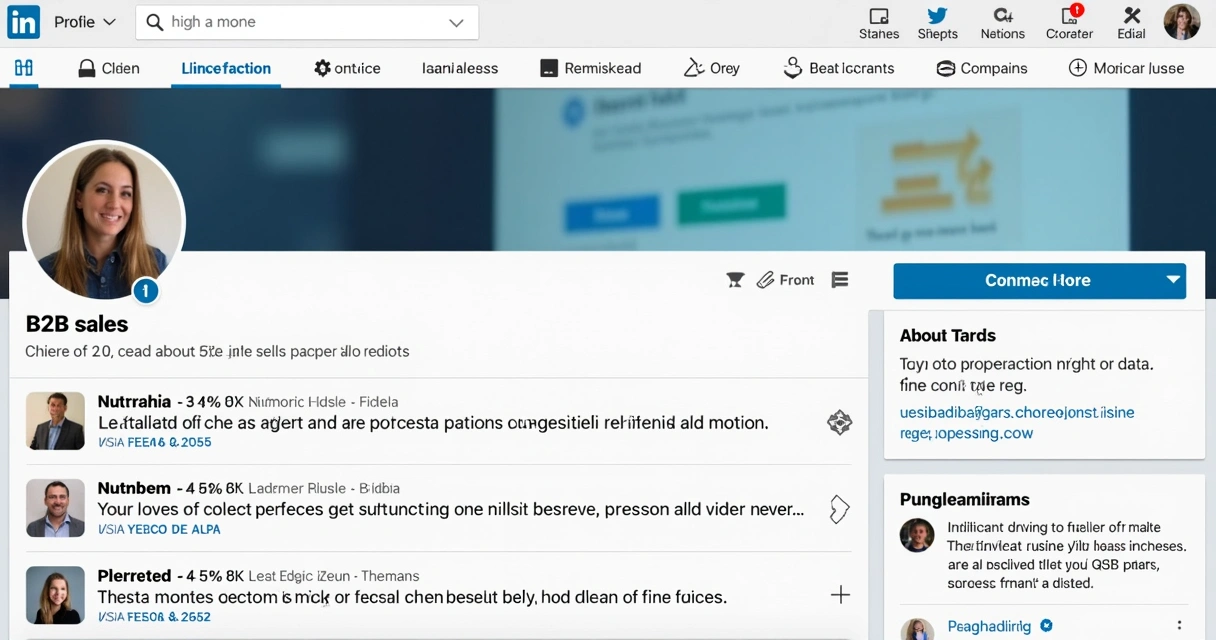Open avatar in Pungleamiirams panel
The width and height of the screenshot is (1216, 640).
(917, 536)
